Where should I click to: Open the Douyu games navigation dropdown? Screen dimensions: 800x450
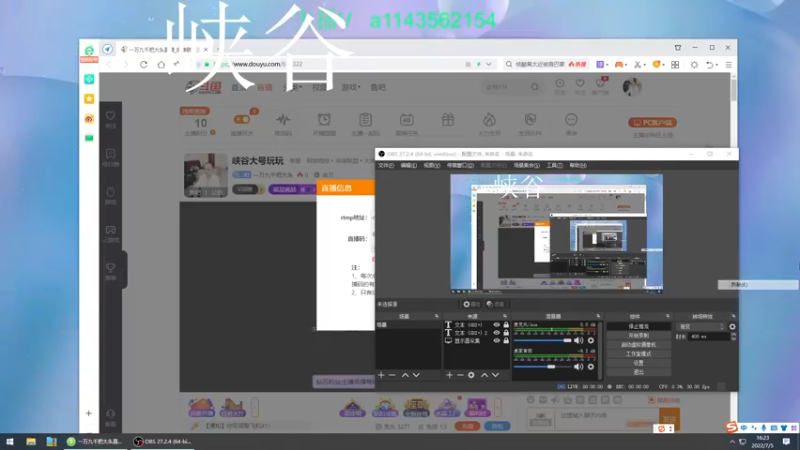pyautogui.click(x=351, y=87)
